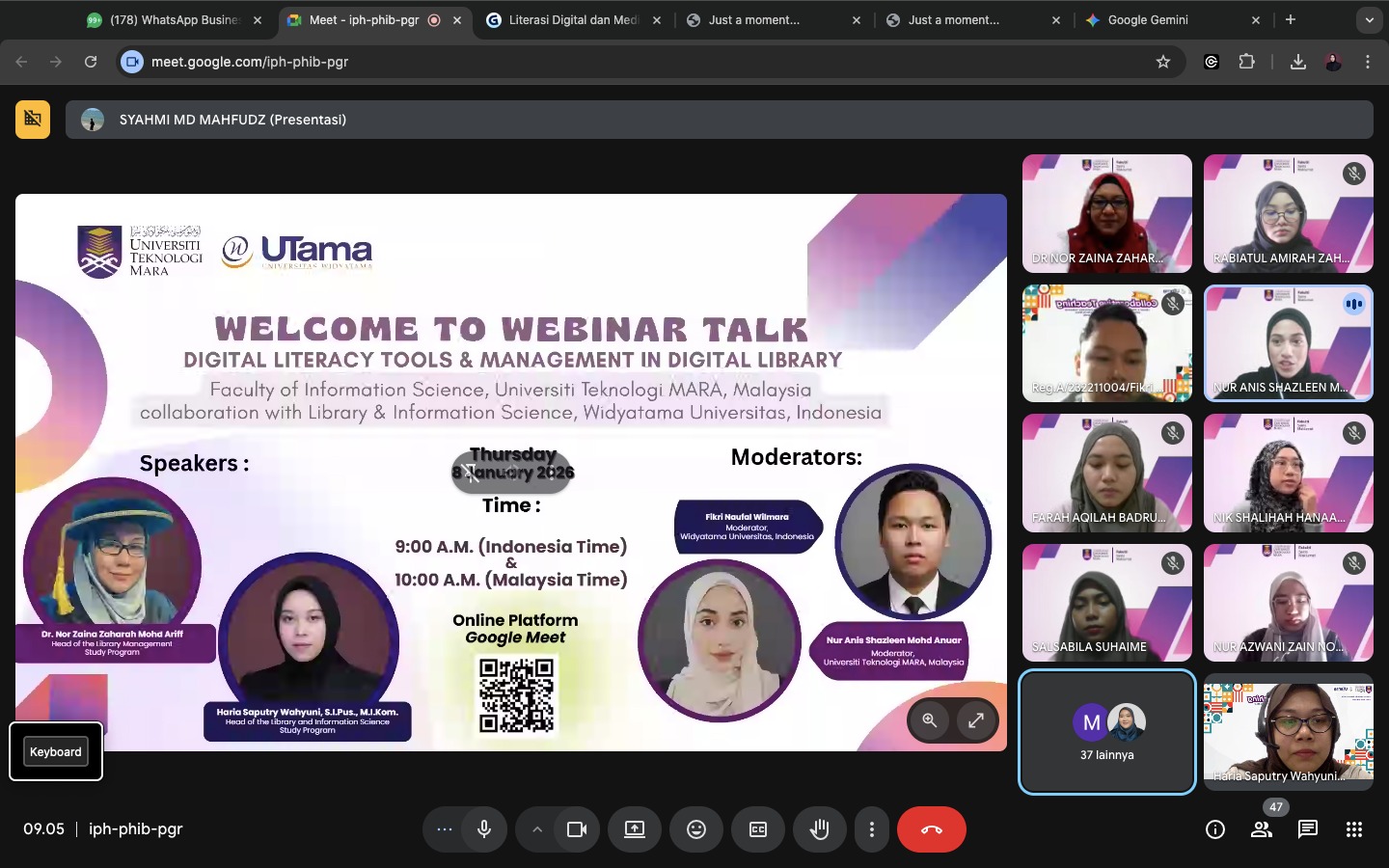Viewport: 1389px width, 868px height.
Task: Open the Extensions puzzle icon
Action: (1247, 62)
